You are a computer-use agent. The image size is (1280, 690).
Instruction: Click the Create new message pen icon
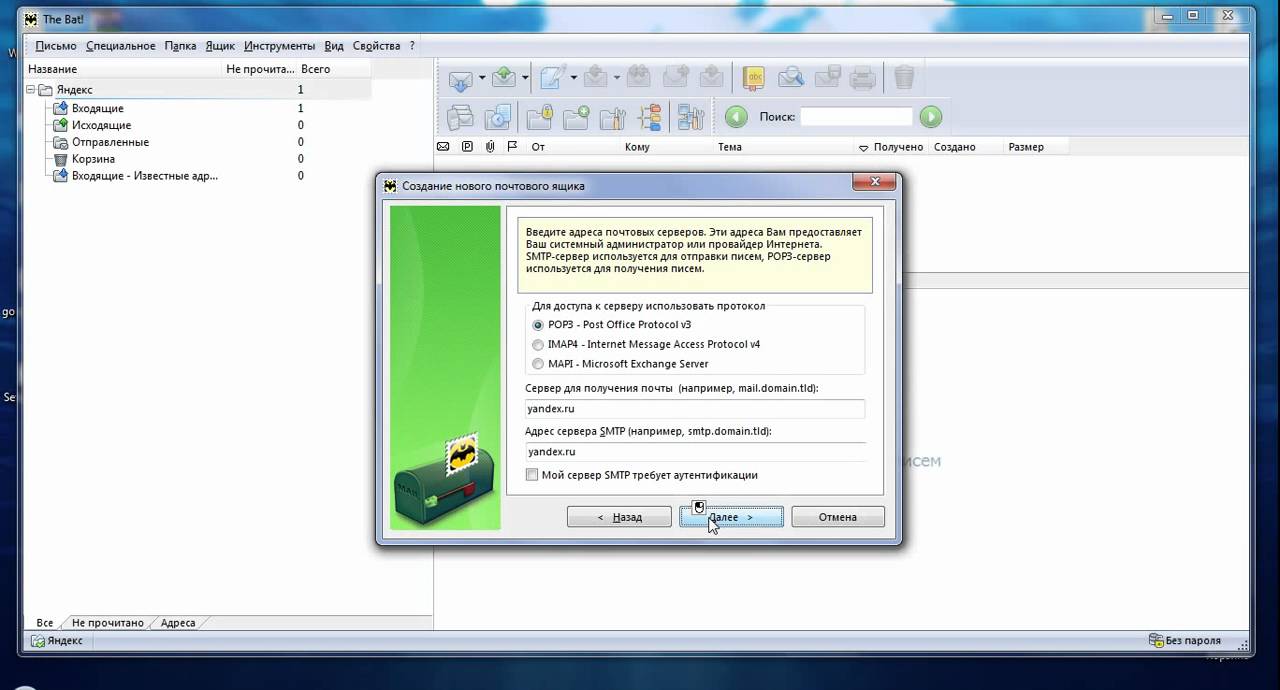pyautogui.click(x=552, y=78)
